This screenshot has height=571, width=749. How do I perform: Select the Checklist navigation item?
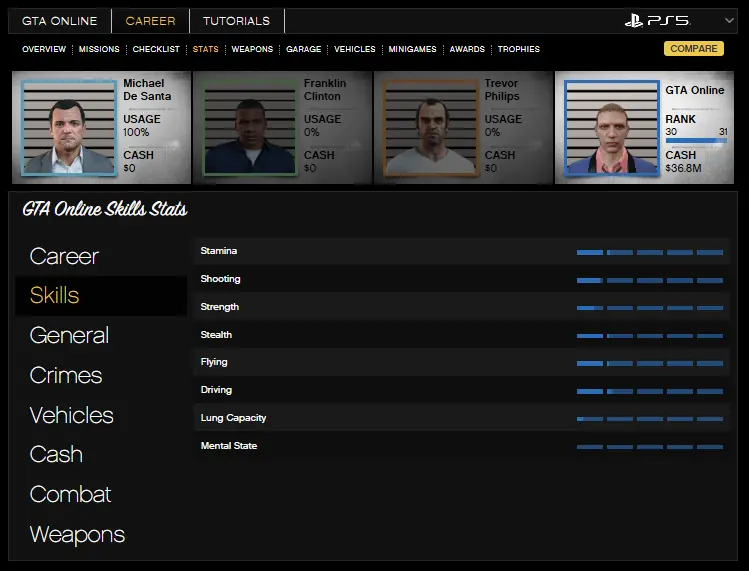[x=156, y=49]
